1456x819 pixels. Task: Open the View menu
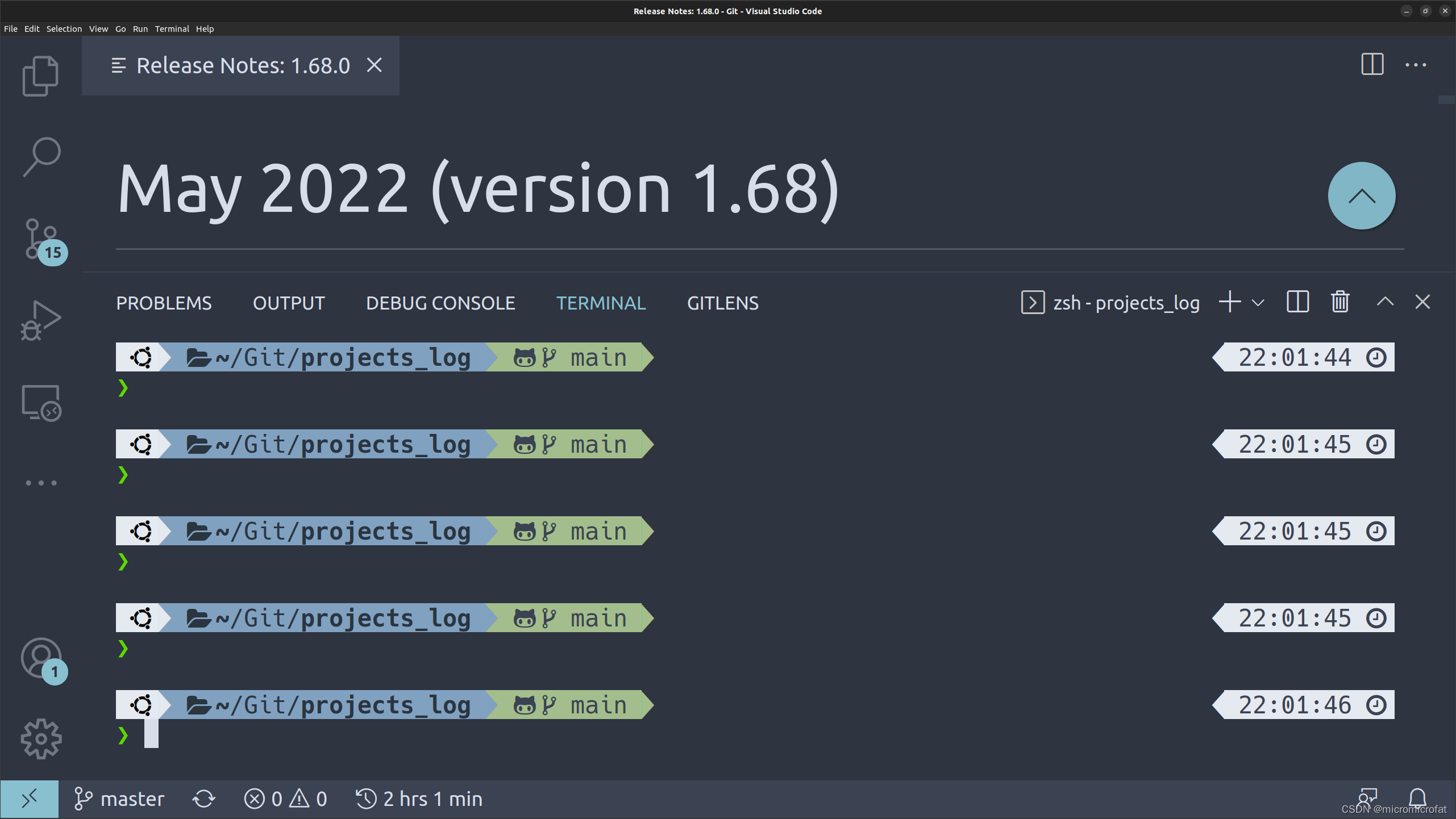point(98,28)
